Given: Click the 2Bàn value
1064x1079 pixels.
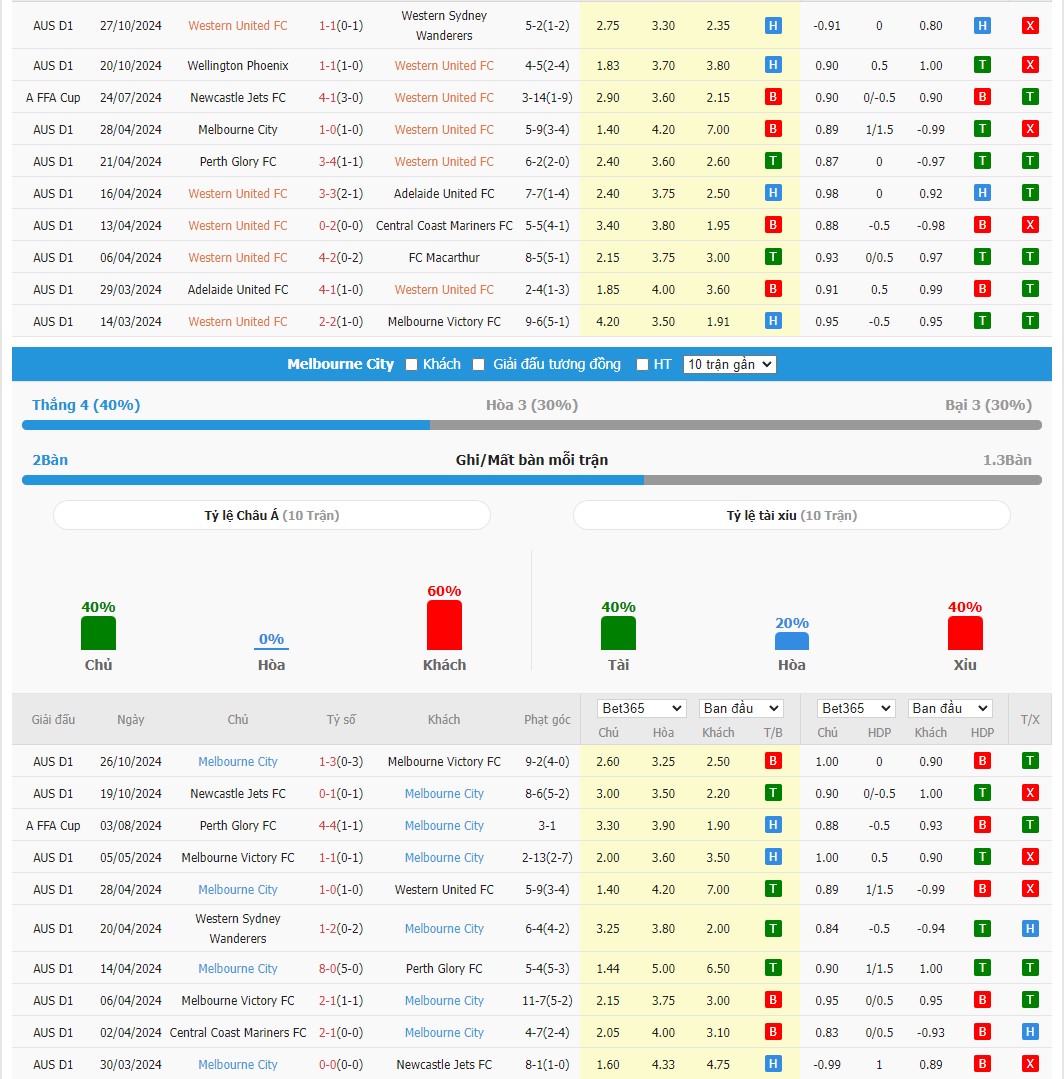Looking at the screenshot, I should tap(50, 460).
